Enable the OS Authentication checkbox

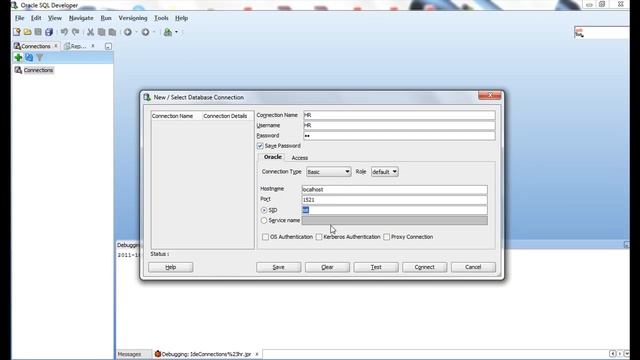coord(265,237)
